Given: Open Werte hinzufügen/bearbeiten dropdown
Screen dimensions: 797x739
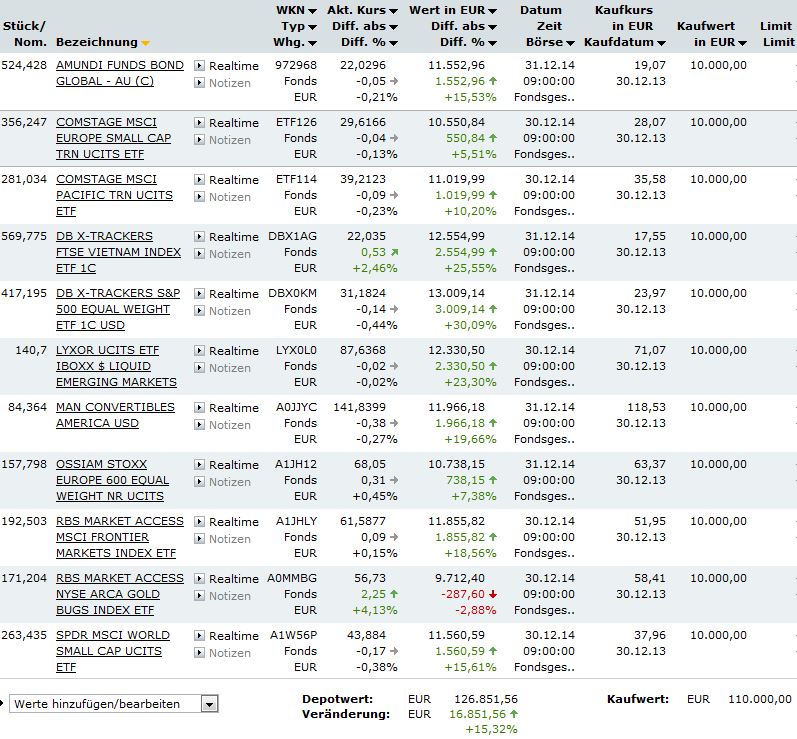Looking at the screenshot, I should [209, 704].
